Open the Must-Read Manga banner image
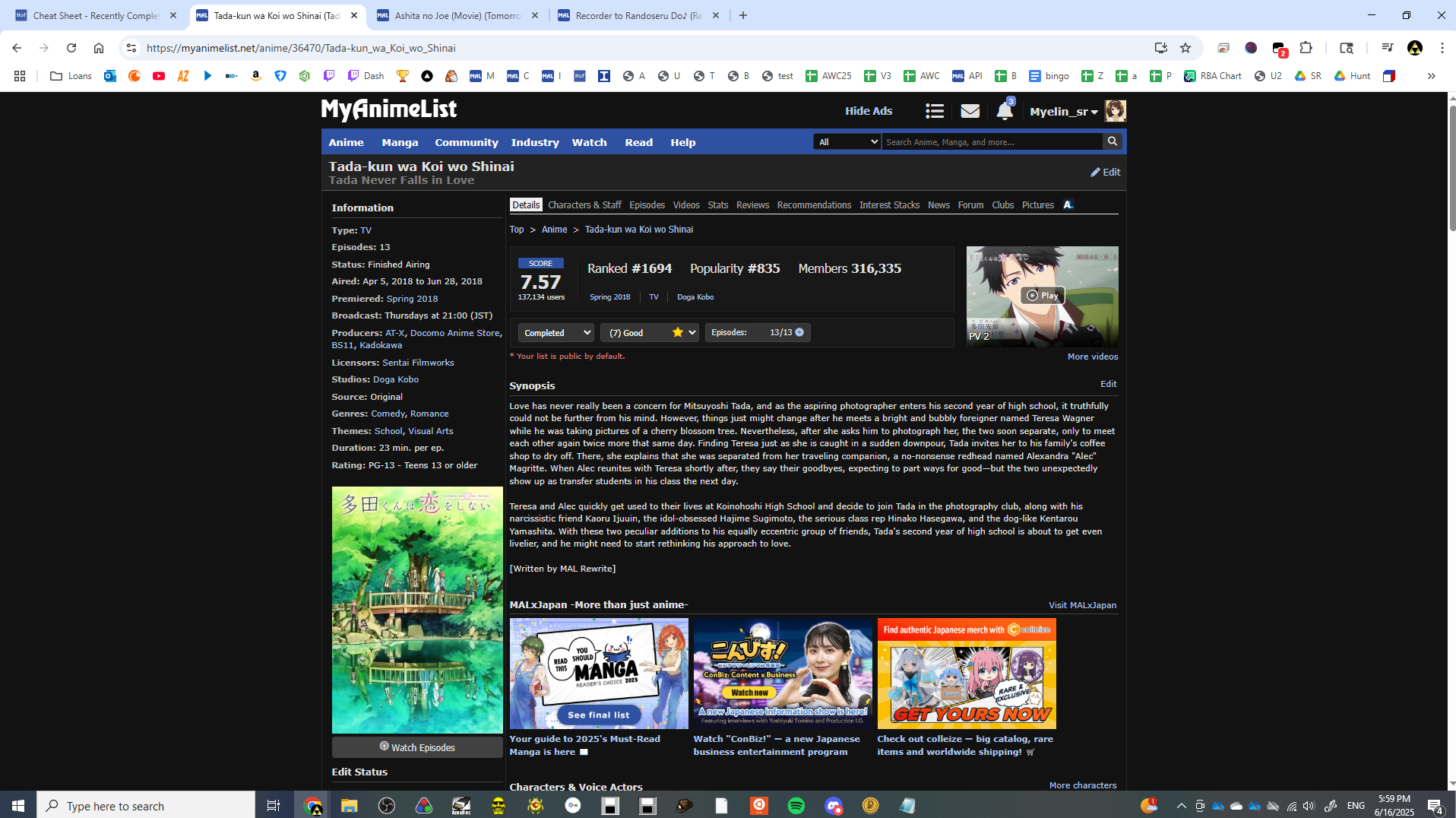The height and width of the screenshot is (818, 1456). coord(599,674)
